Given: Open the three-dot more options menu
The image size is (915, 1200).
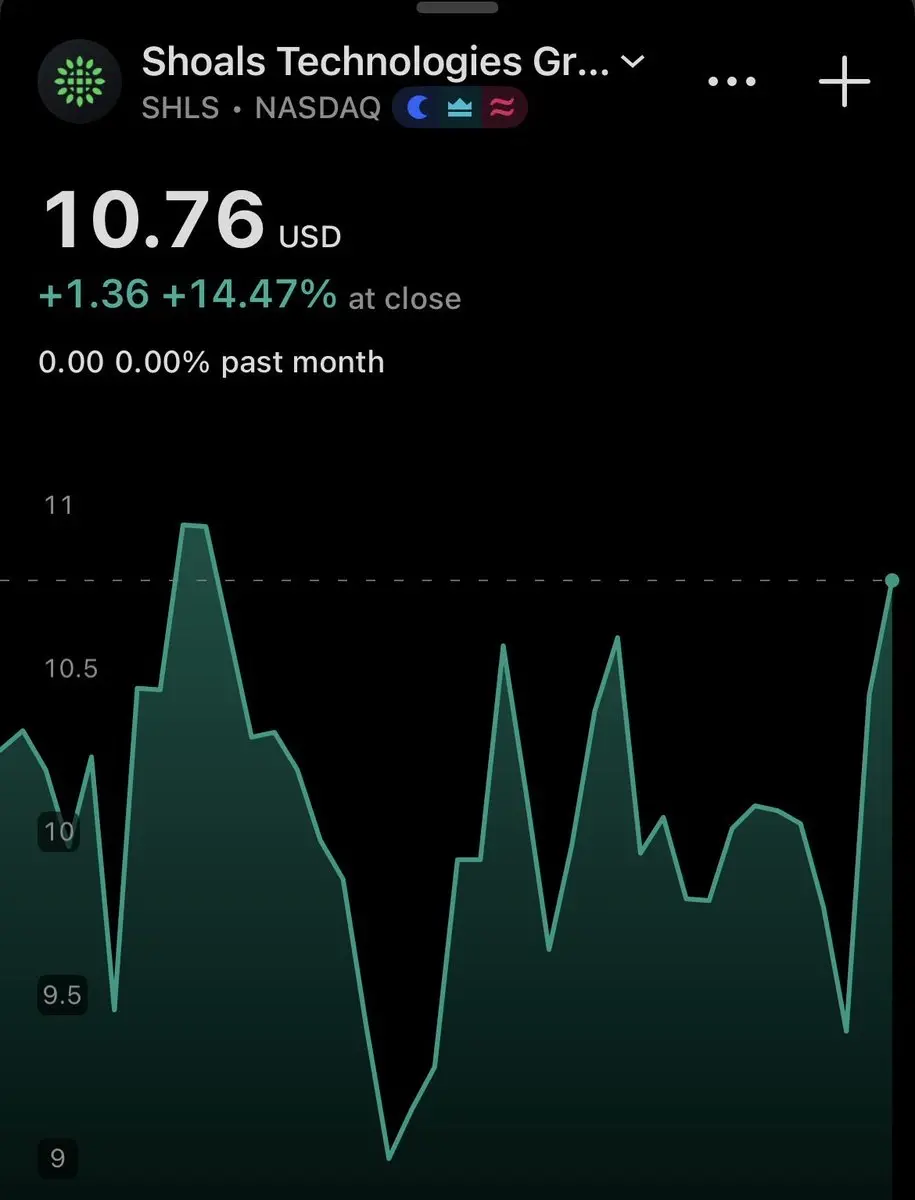Looking at the screenshot, I should [x=732, y=82].
